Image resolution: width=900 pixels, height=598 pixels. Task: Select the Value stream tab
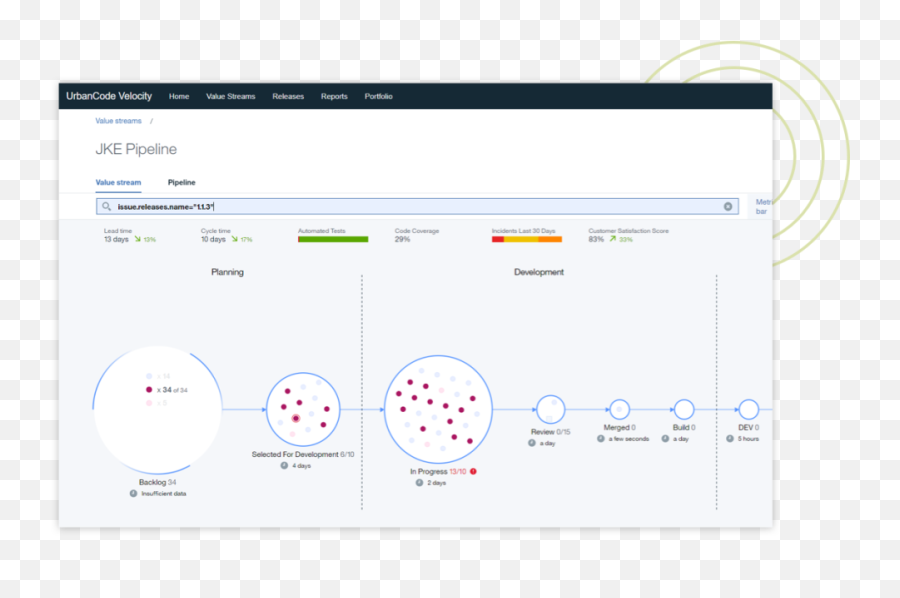pos(118,182)
